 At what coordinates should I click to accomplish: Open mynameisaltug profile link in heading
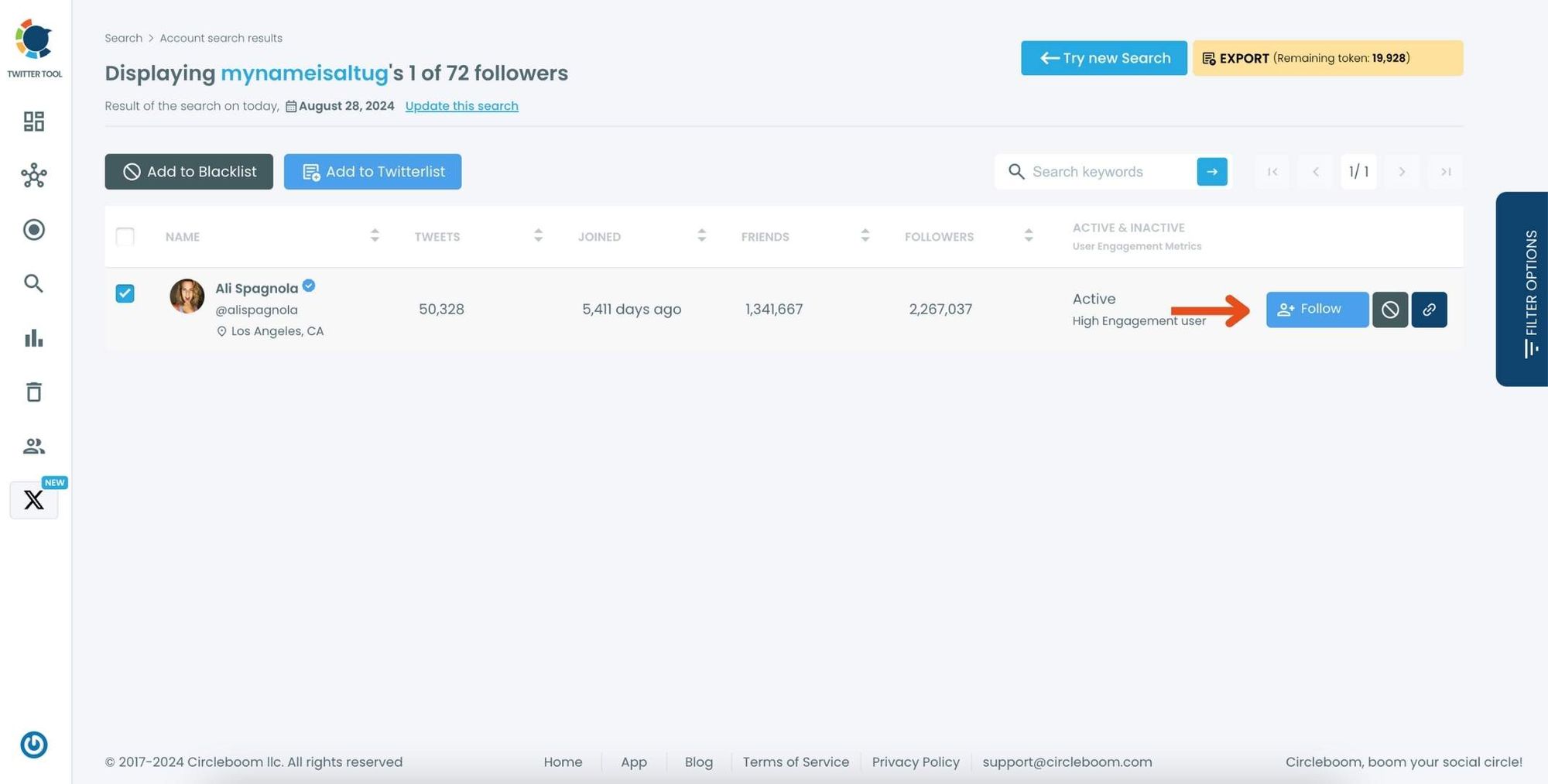point(304,74)
